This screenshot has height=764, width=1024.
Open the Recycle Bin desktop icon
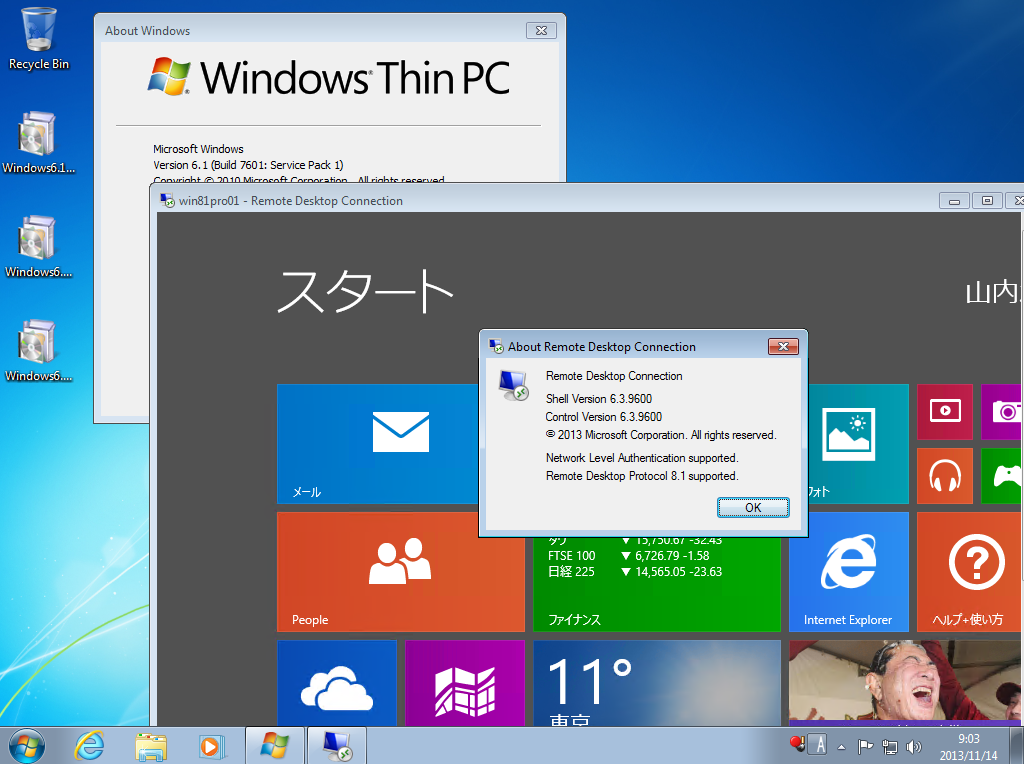click(39, 39)
